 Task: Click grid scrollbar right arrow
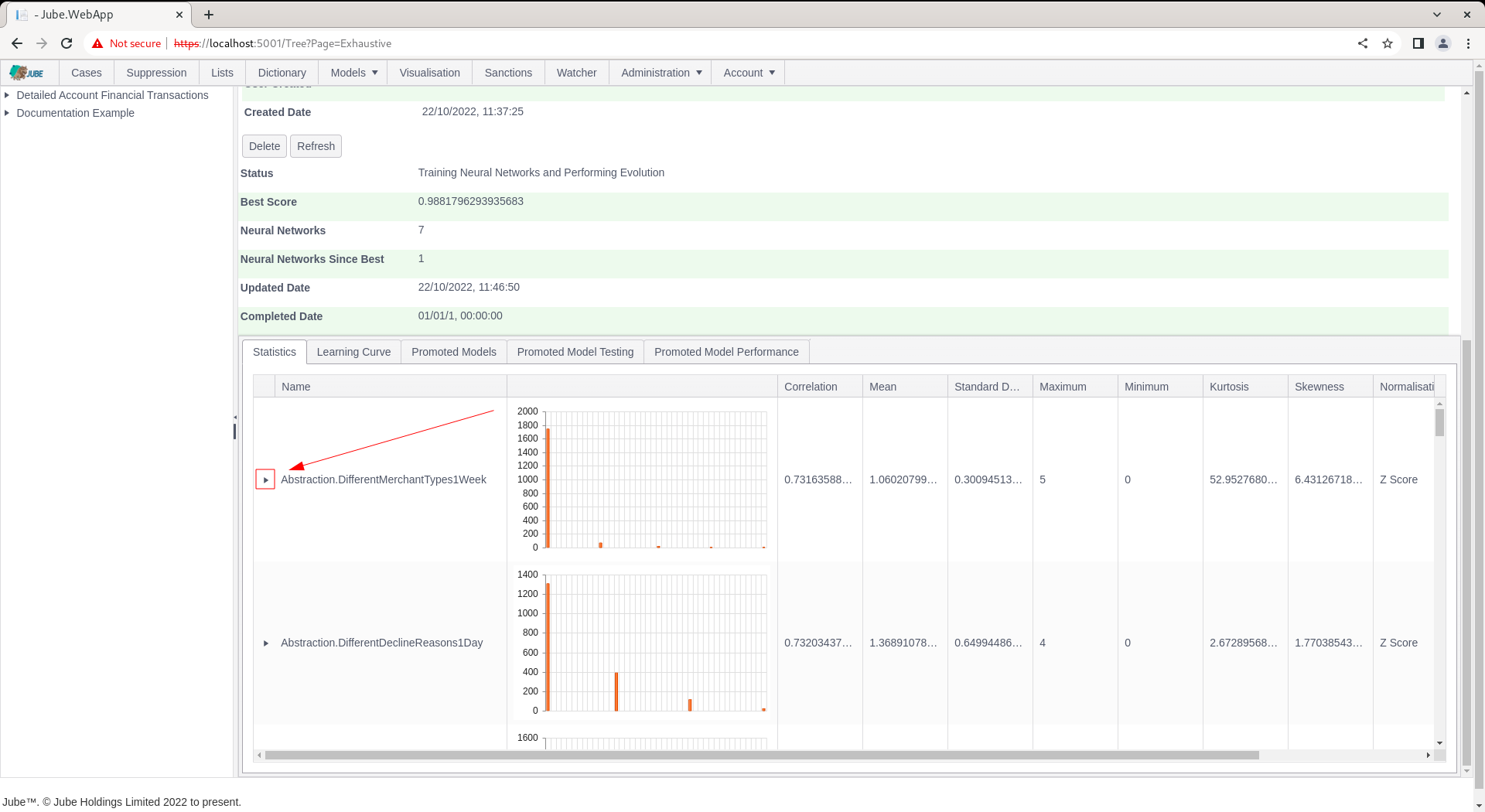tap(1428, 756)
